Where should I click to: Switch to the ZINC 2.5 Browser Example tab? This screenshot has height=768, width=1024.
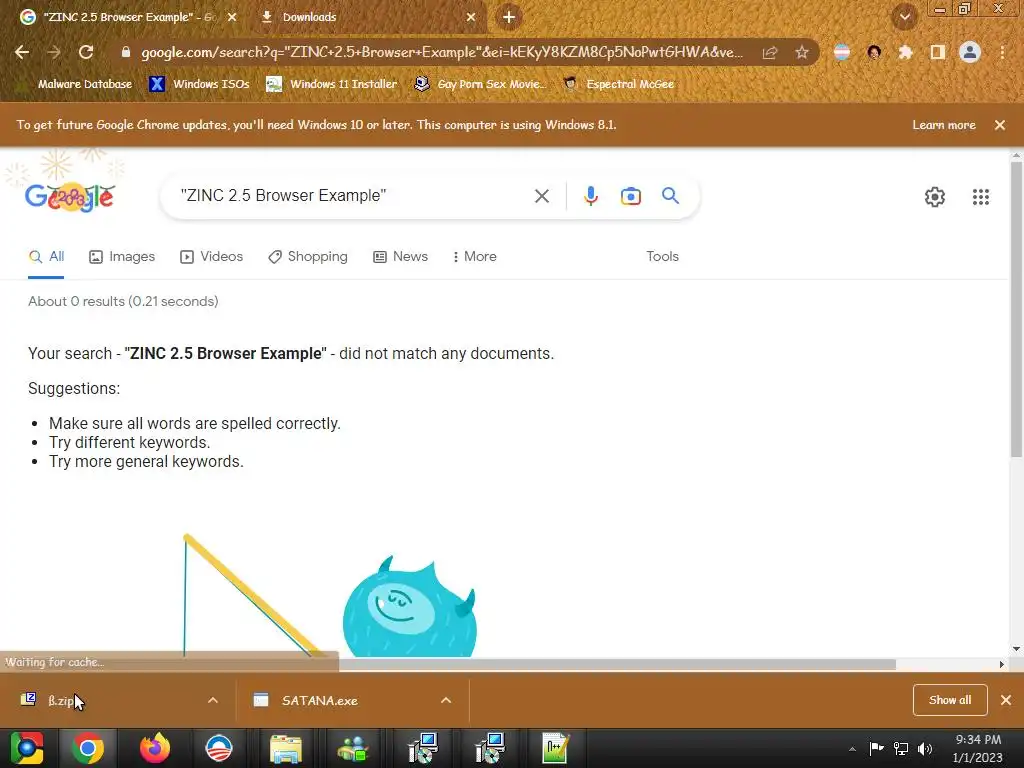[127, 17]
